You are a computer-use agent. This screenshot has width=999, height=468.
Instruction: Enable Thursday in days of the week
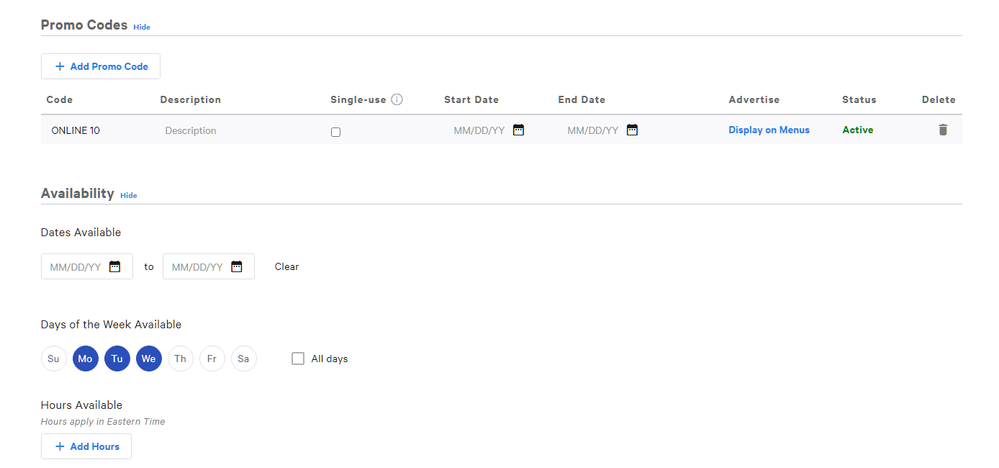point(180,358)
